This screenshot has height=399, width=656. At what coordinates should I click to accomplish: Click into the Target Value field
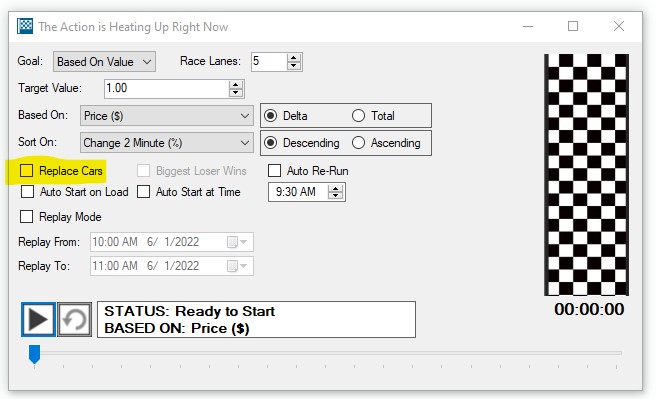tap(167, 89)
